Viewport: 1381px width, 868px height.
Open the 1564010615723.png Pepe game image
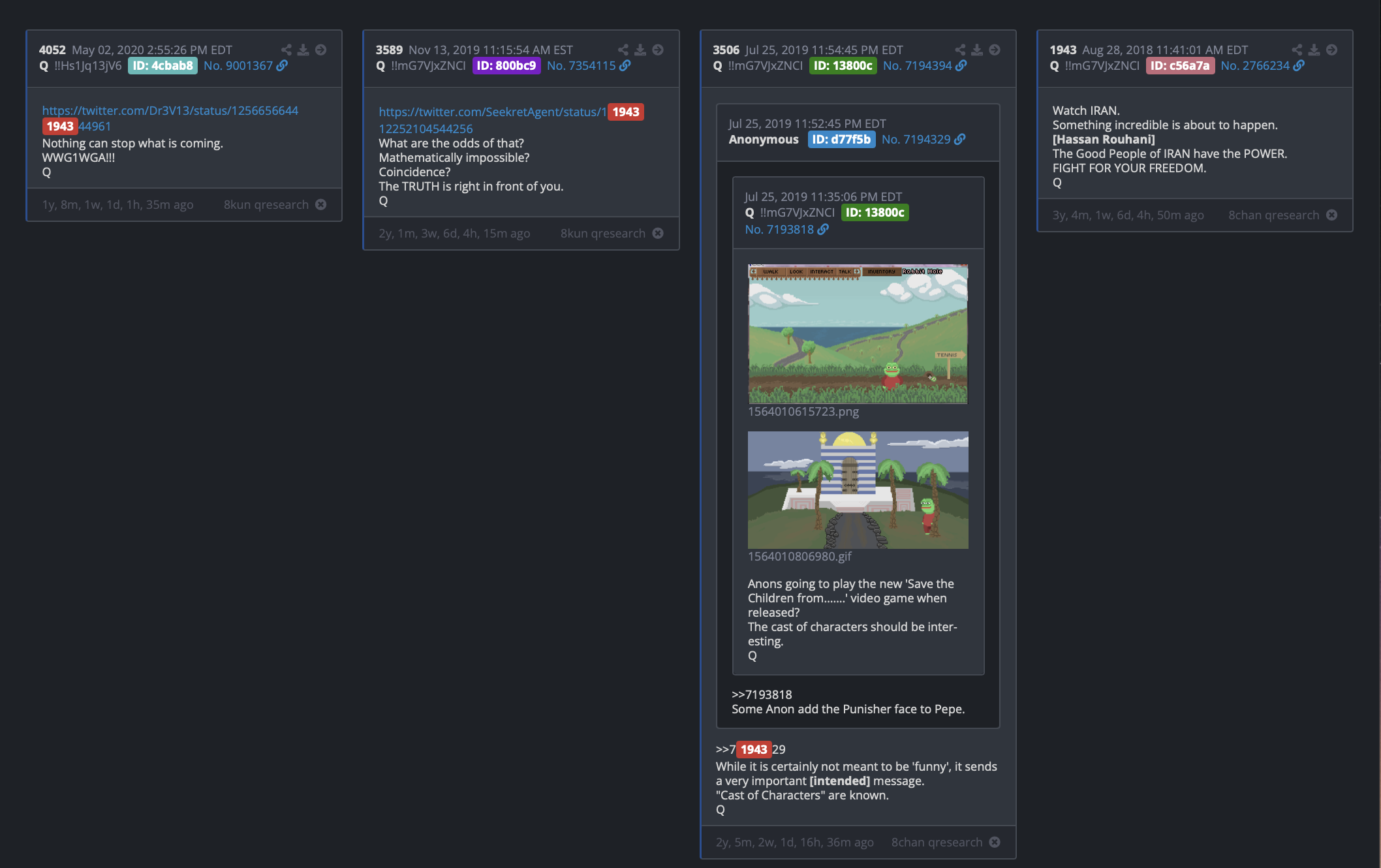pos(858,333)
